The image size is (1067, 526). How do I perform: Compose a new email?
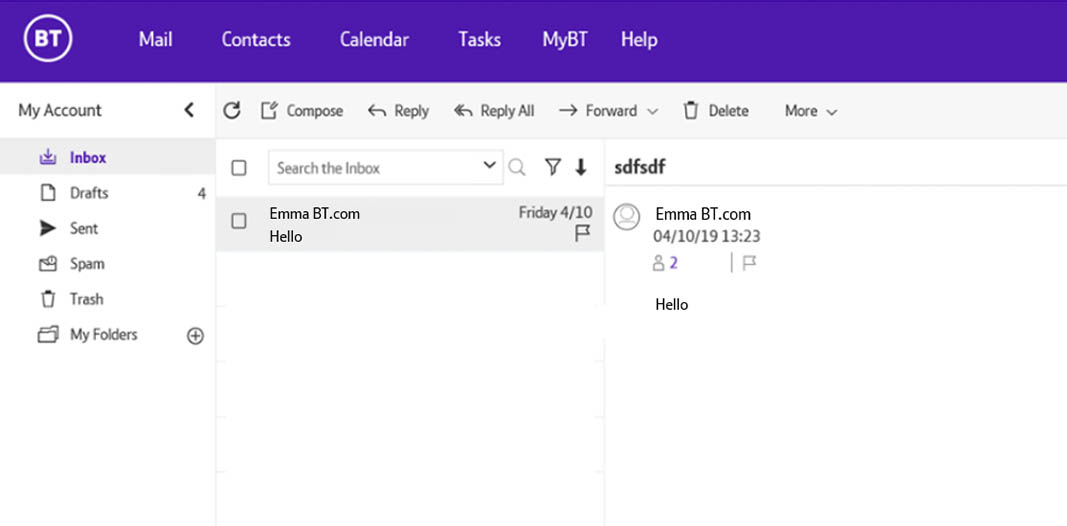coord(302,111)
